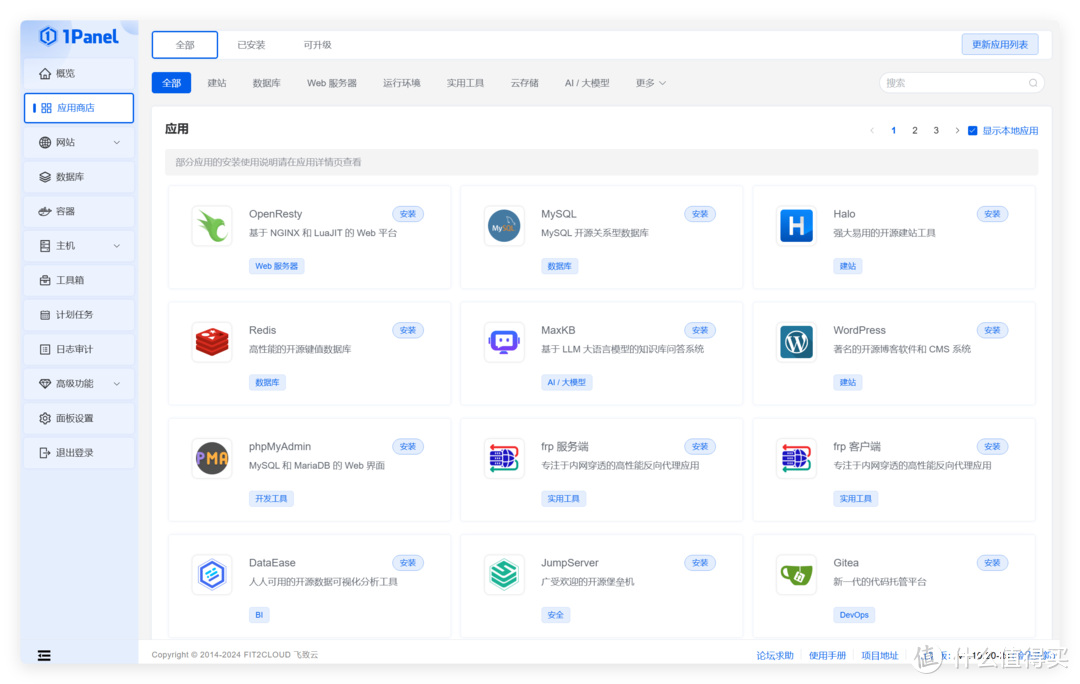Click the Halo app icon
This screenshot has height=684, width=1080.
[796, 225]
